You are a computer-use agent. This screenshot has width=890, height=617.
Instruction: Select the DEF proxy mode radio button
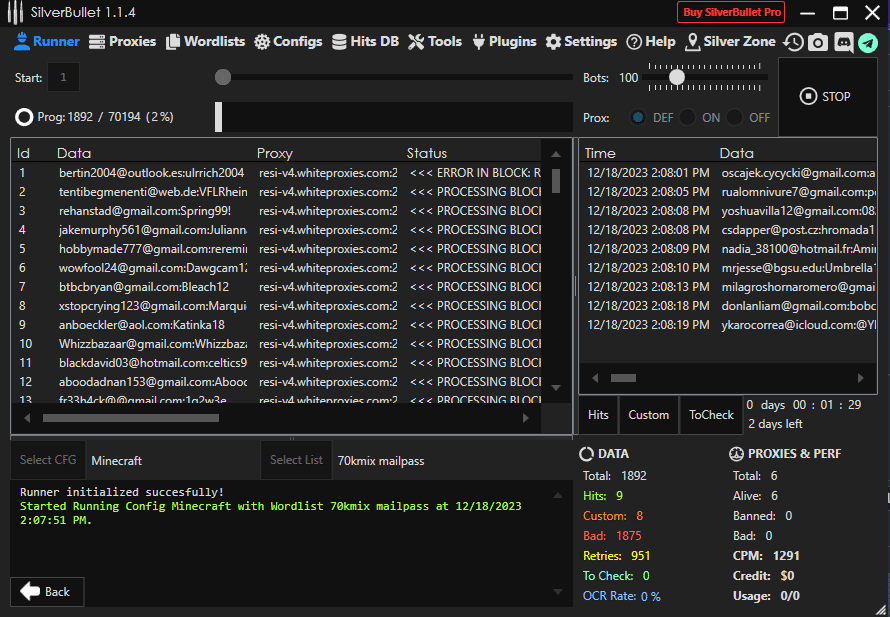click(x=638, y=117)
